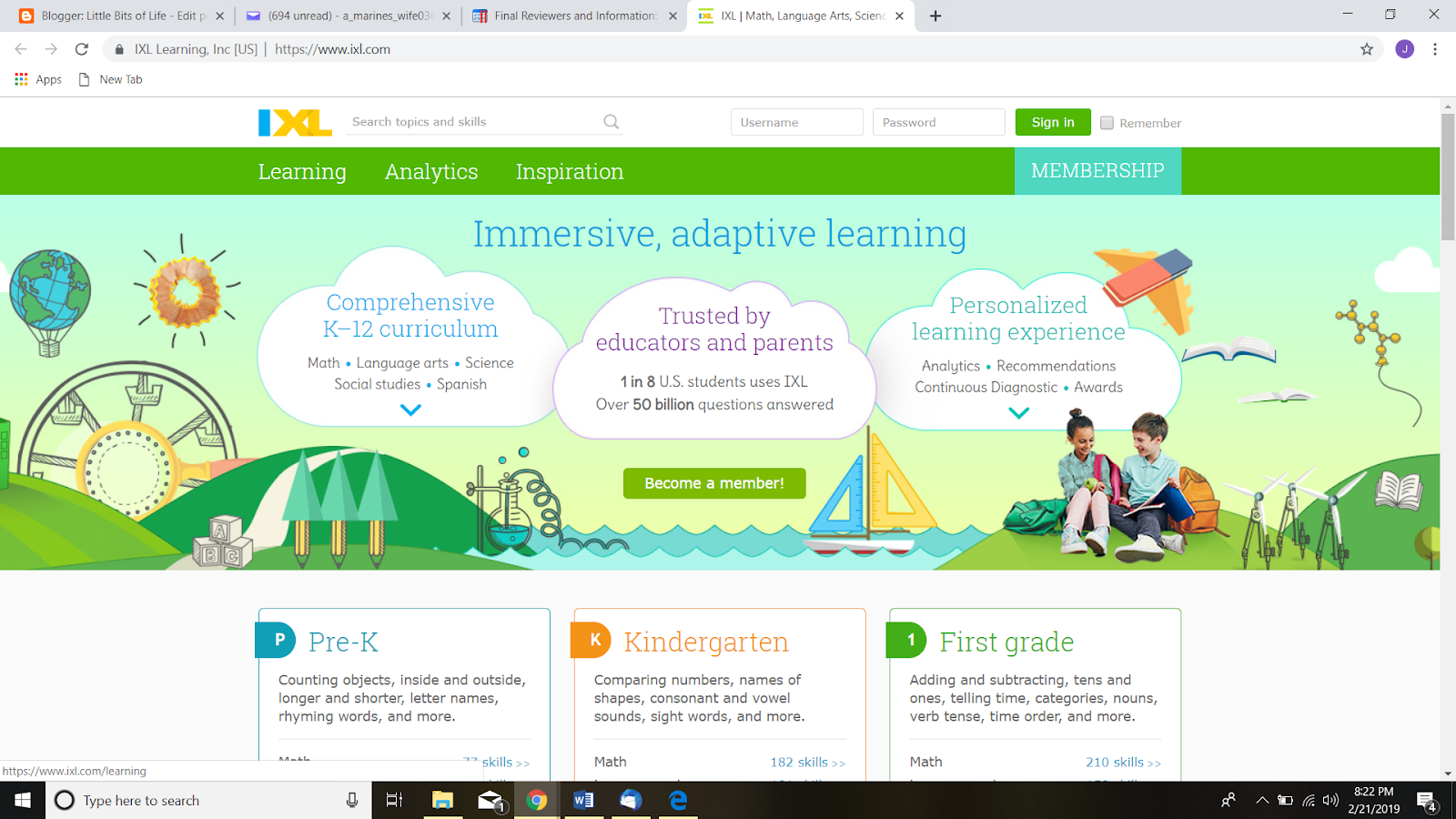This screenshot has width=1456, height=819.
Task: Bookmark this page using the star icon
Action: pyautogui.click(x=1366, y=49)
